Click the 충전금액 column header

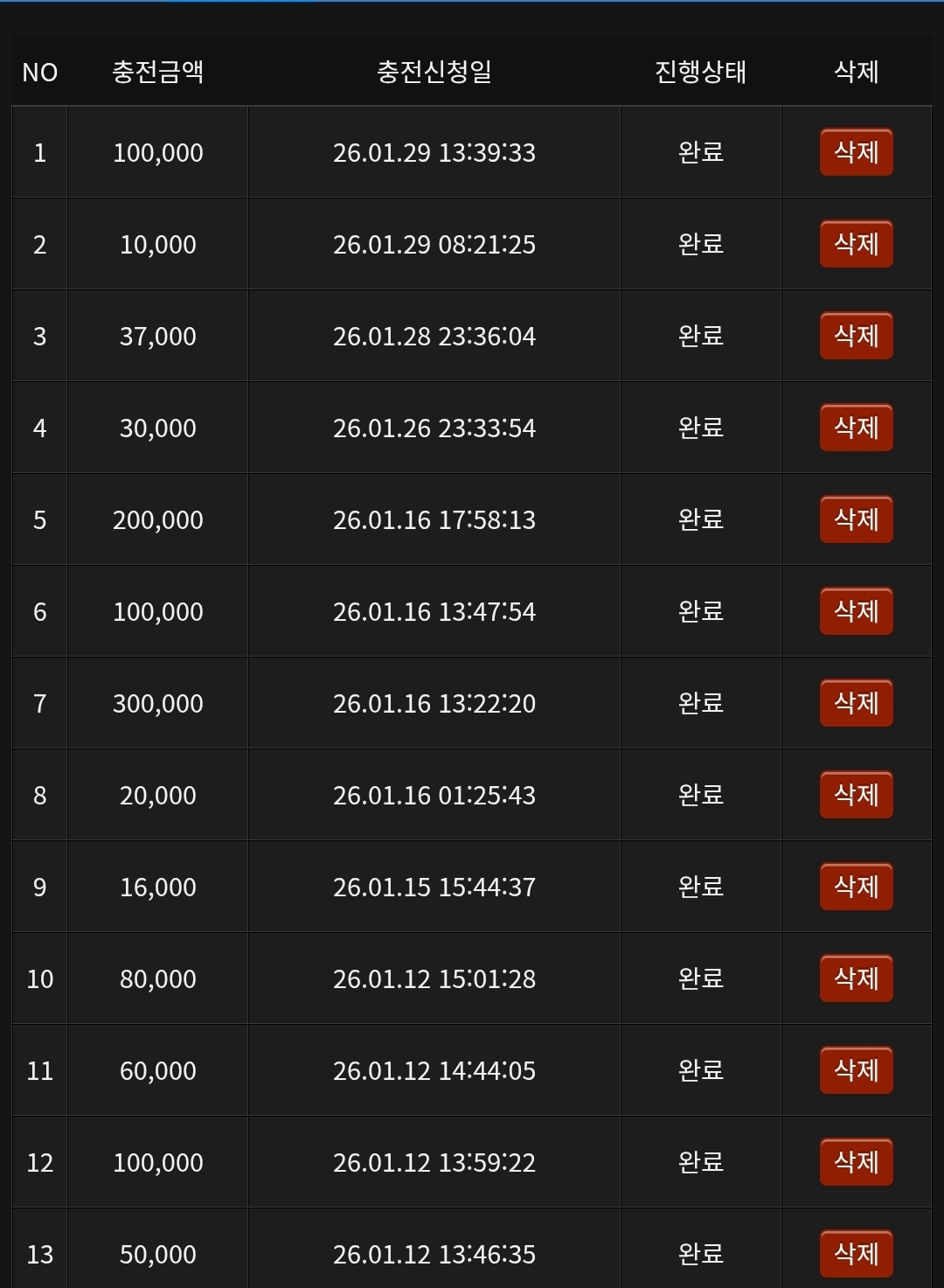(157, 72)
